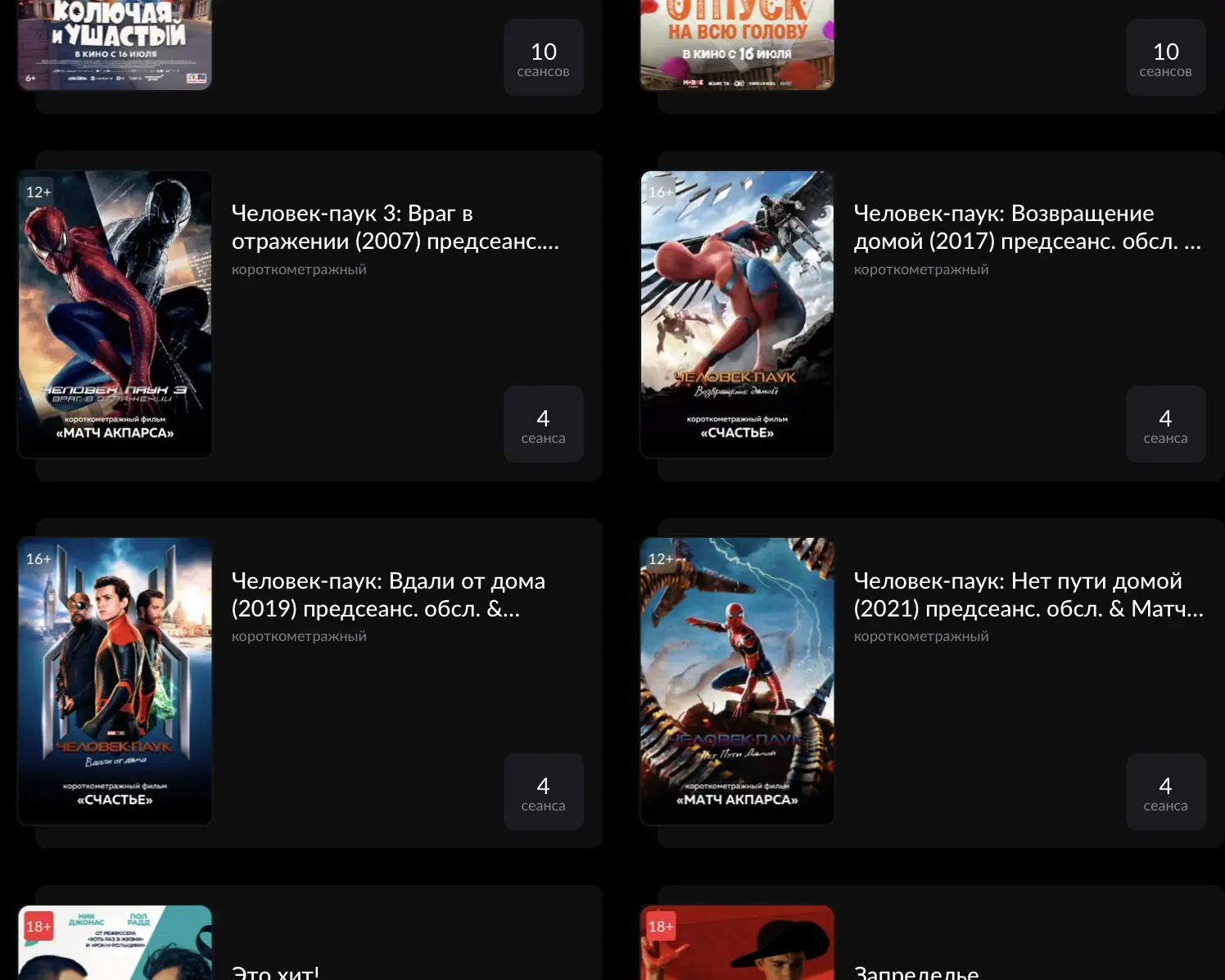Click короткометражный under Вдали от дома title
This screenshot has width=1225, height=980.
tap(299, 636)
